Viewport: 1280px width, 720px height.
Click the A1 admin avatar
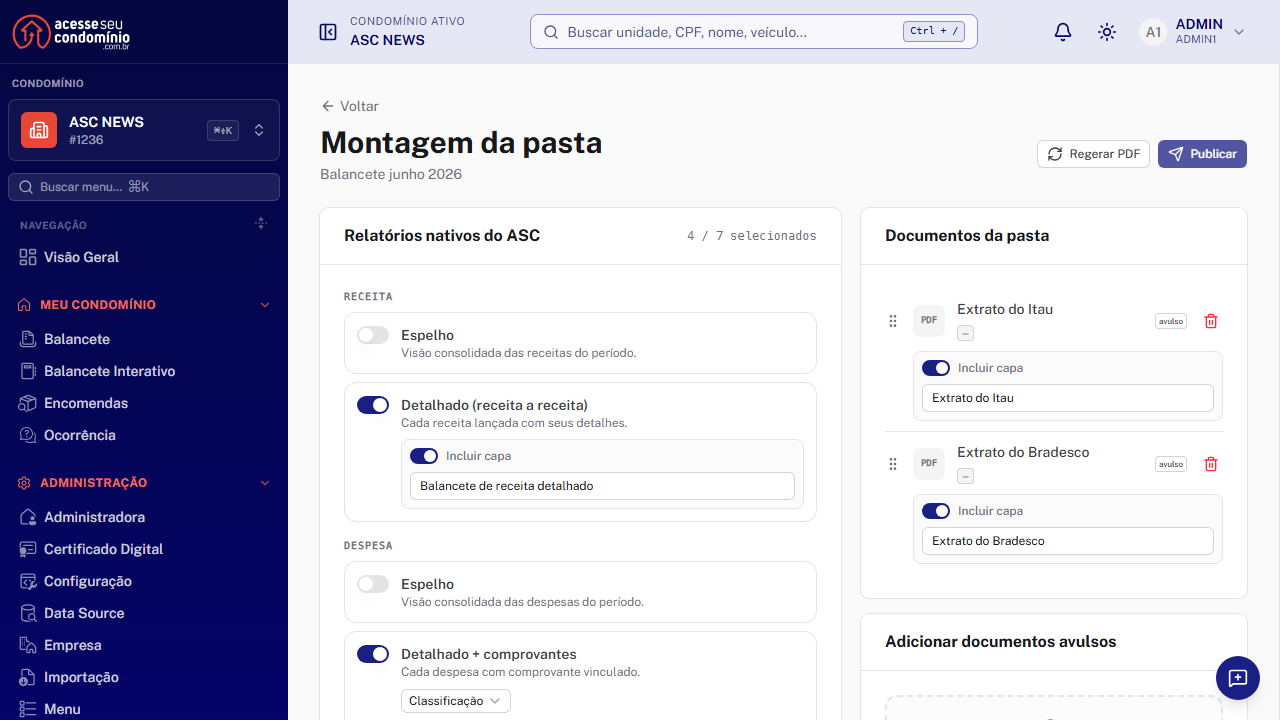(x=1153, y=32)
